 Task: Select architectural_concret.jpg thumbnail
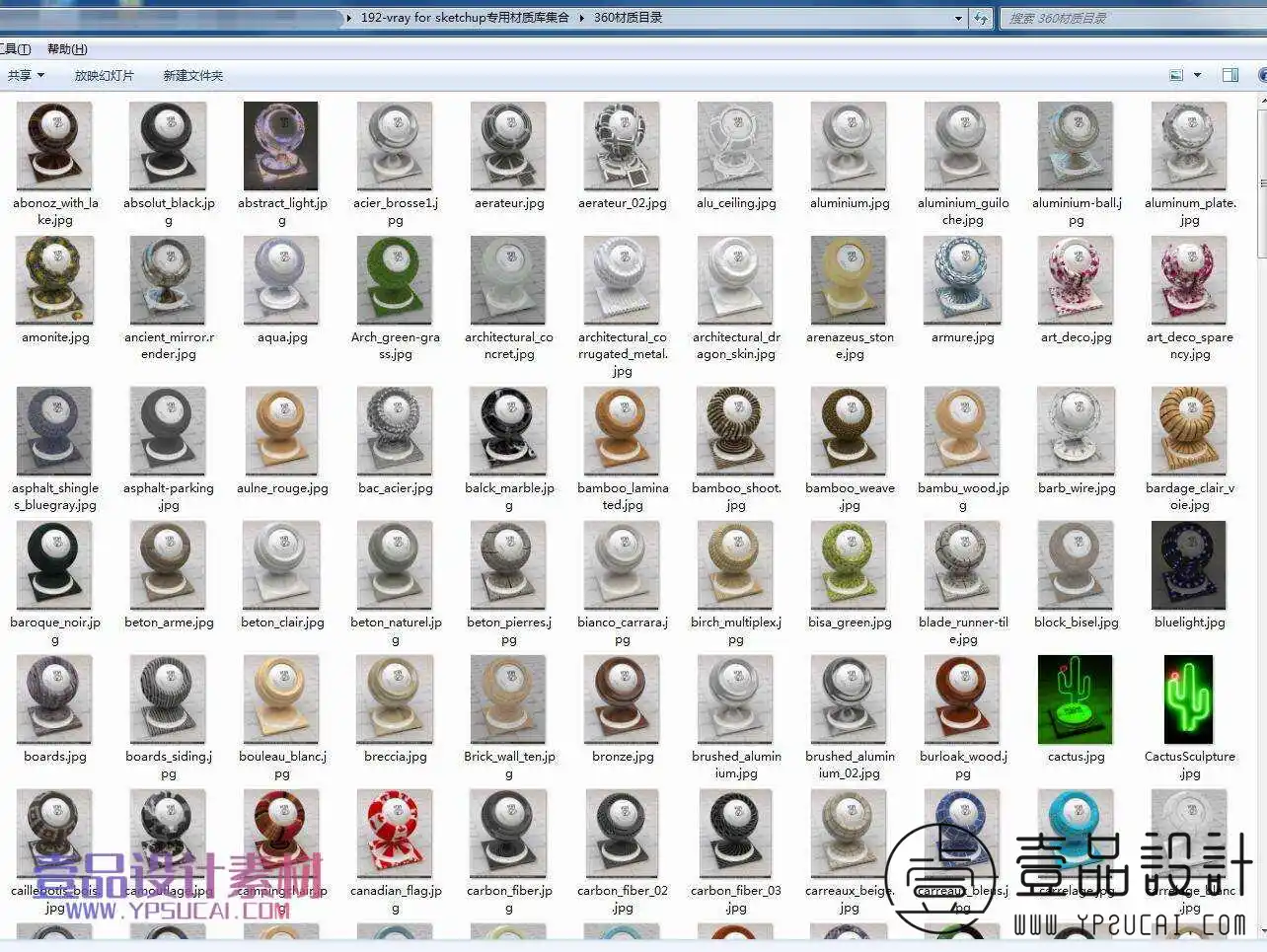click(508, 280)
